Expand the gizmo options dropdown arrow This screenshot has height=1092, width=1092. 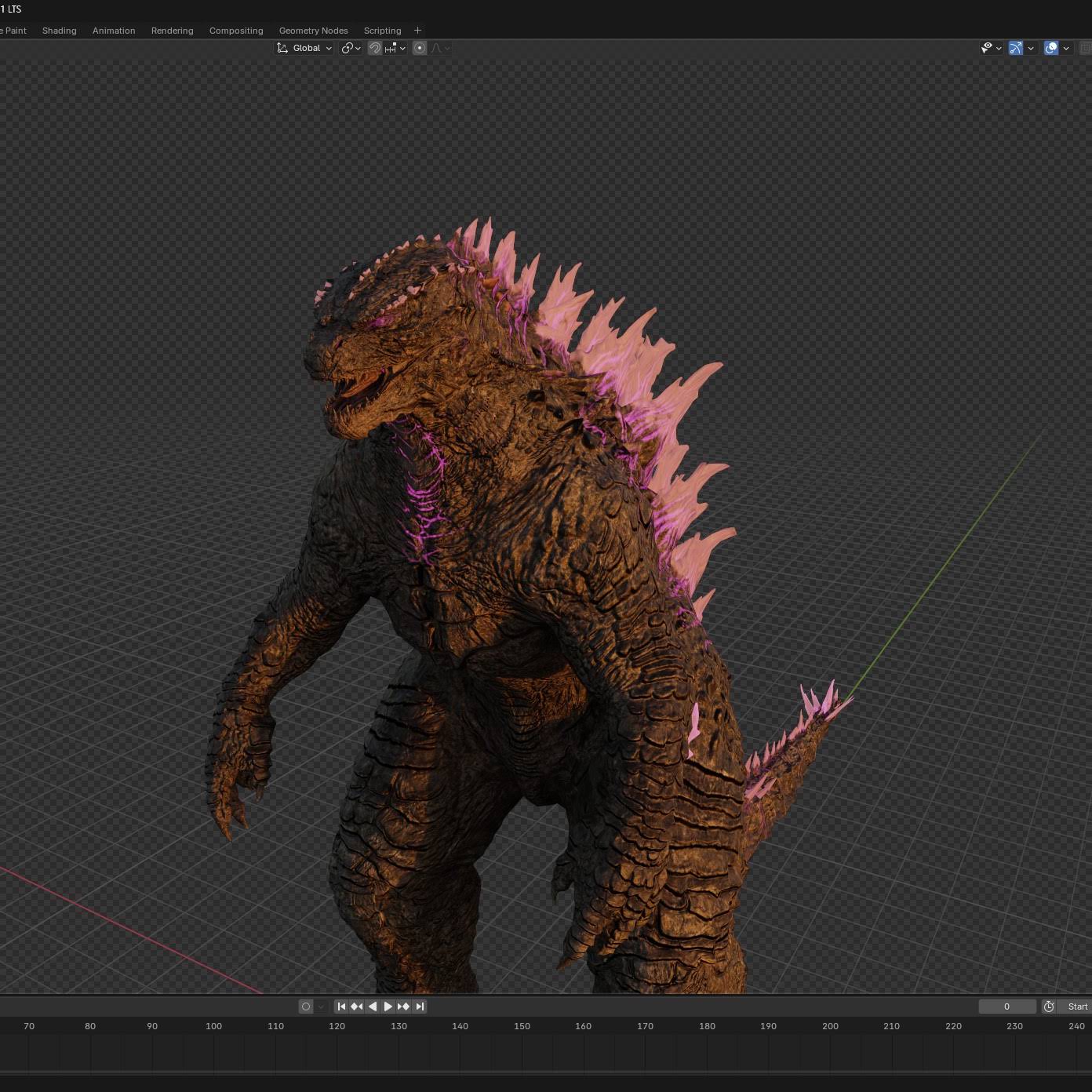click(1031, 48)
